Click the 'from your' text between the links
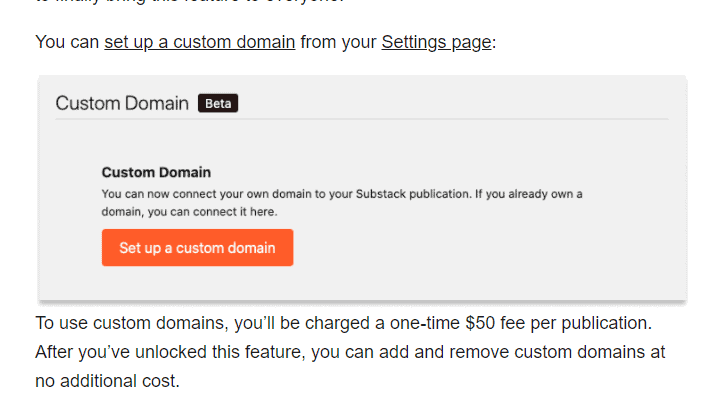 pos(338,42)
